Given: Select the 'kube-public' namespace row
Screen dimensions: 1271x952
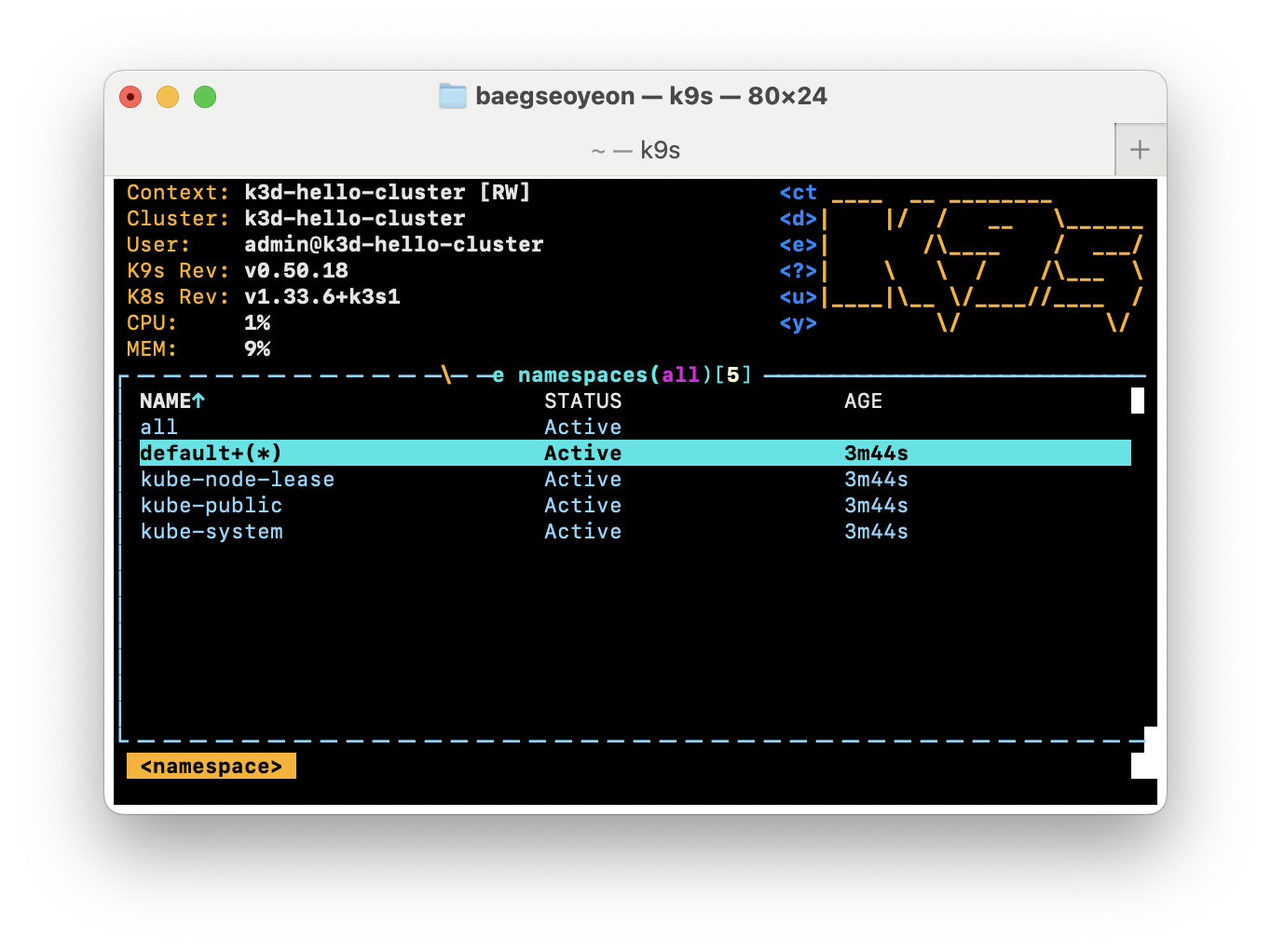Looking at the screenshot, I should point(635,505).
